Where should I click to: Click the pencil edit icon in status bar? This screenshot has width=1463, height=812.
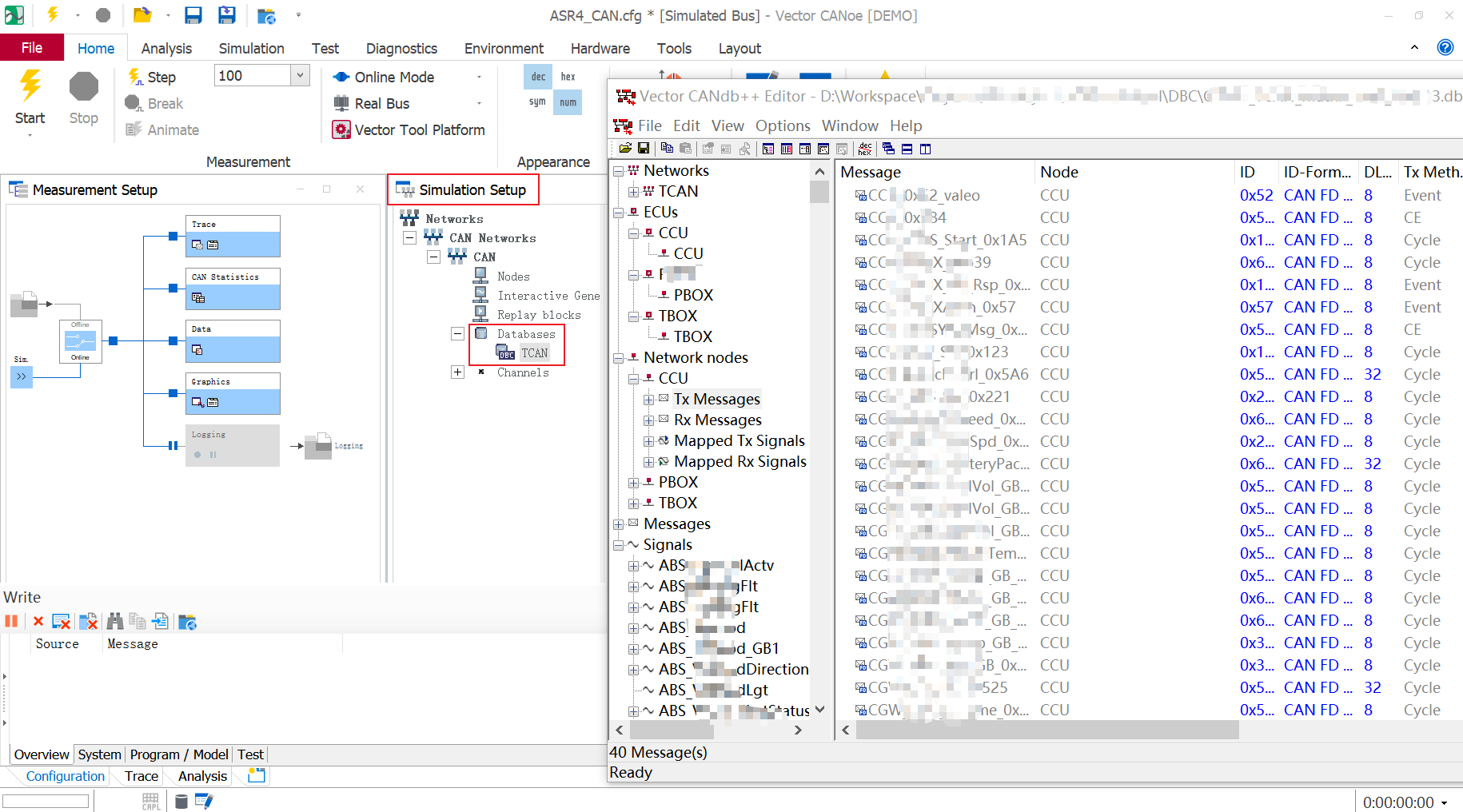click(x=204, y=801)
